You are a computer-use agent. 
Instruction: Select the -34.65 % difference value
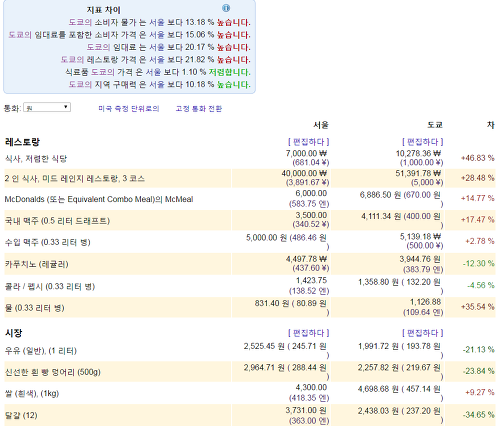point(479,415)
